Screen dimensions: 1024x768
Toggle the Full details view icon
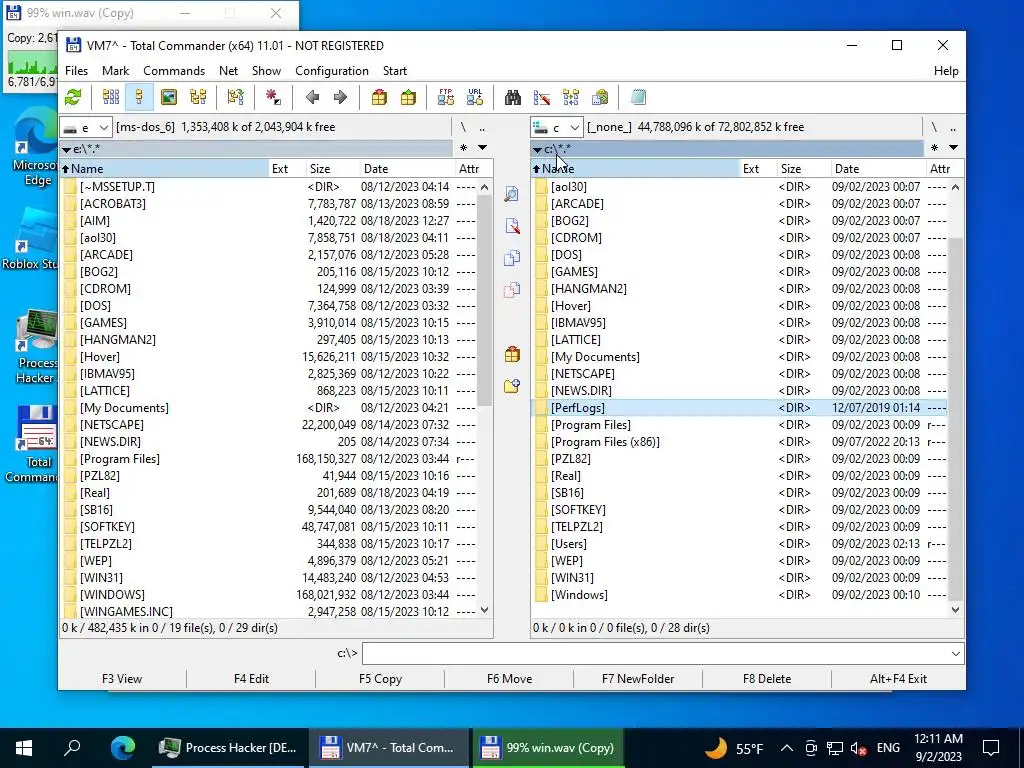click(x=139, y=97)
